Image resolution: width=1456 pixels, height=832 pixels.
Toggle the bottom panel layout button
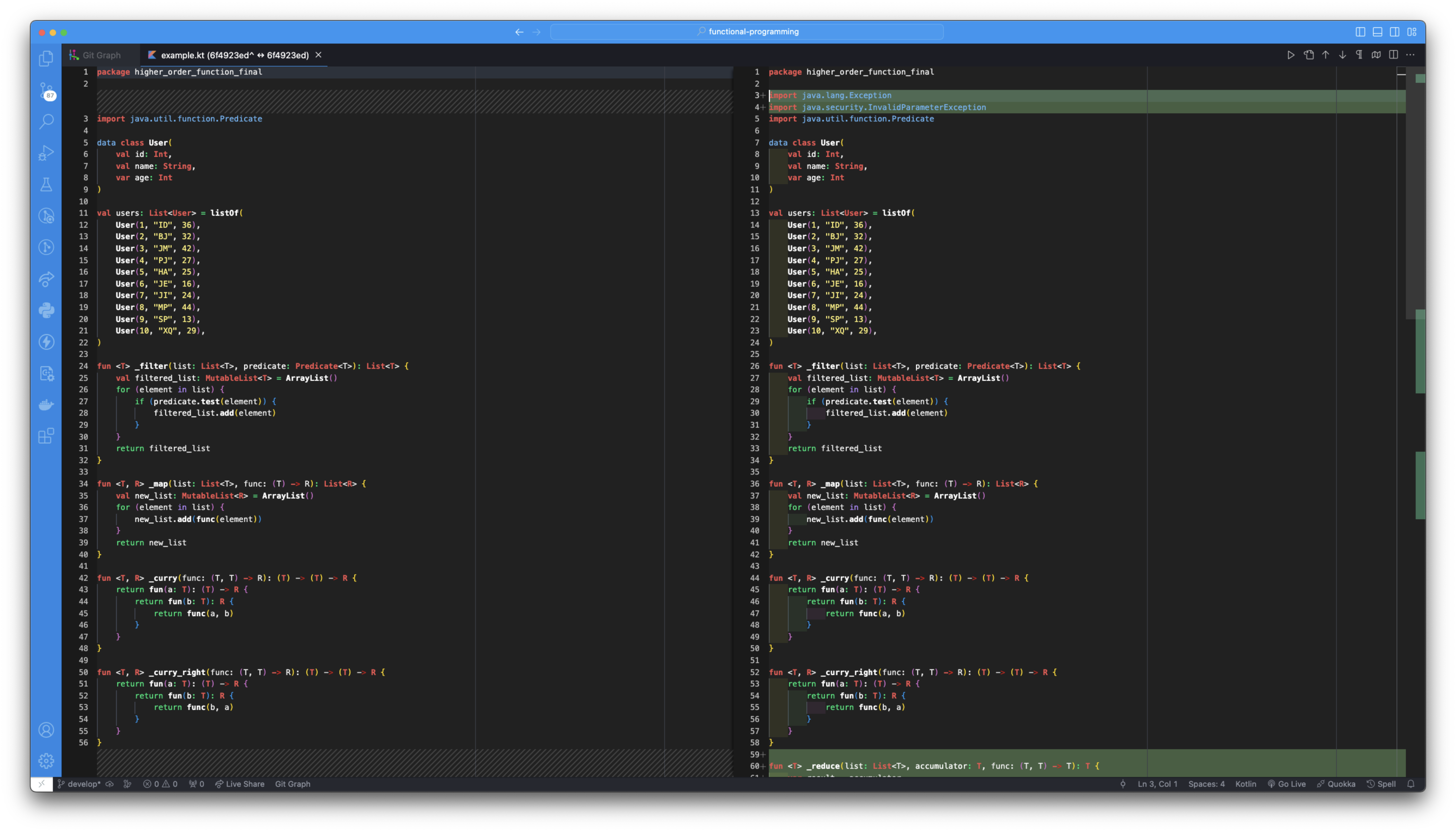coord(1377,32)
